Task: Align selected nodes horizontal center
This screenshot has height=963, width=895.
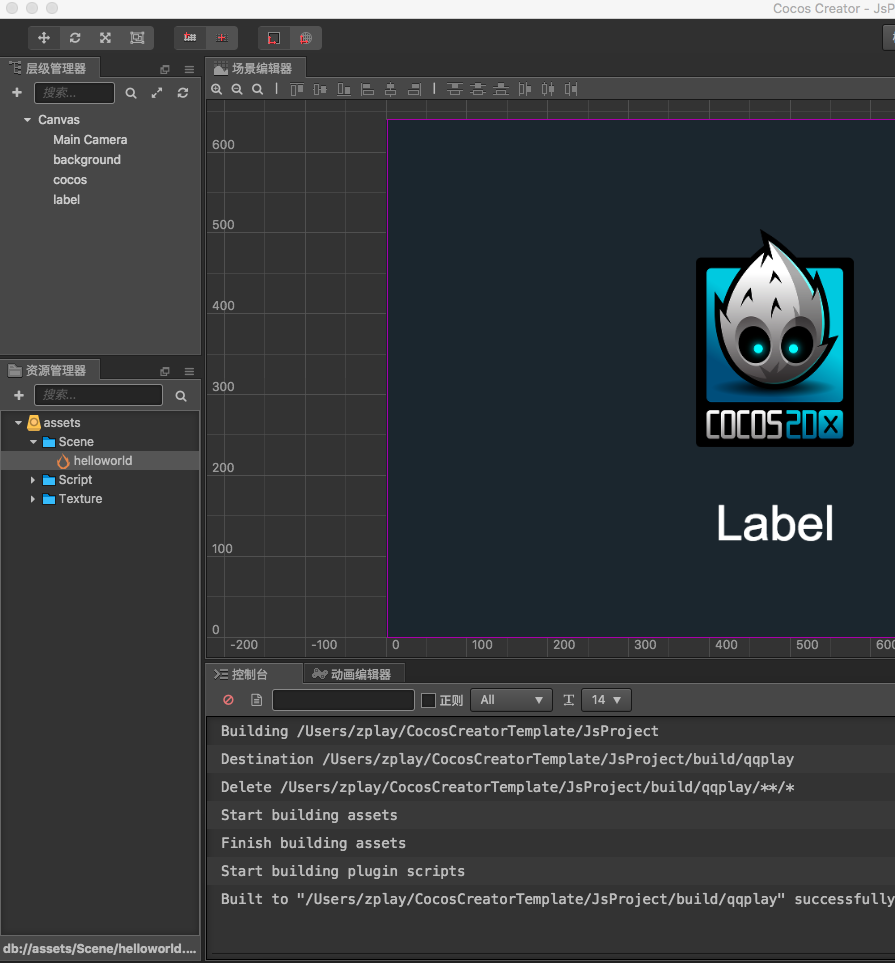Action: click(x=391, y=90)
